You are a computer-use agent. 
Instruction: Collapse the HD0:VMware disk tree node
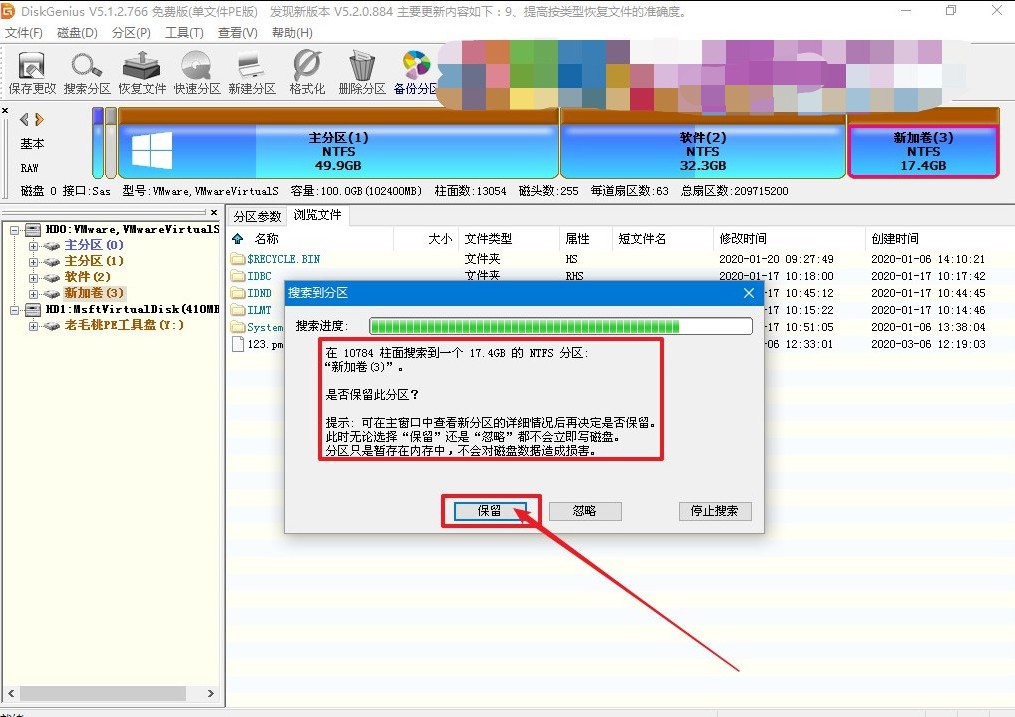pos(14,230)
